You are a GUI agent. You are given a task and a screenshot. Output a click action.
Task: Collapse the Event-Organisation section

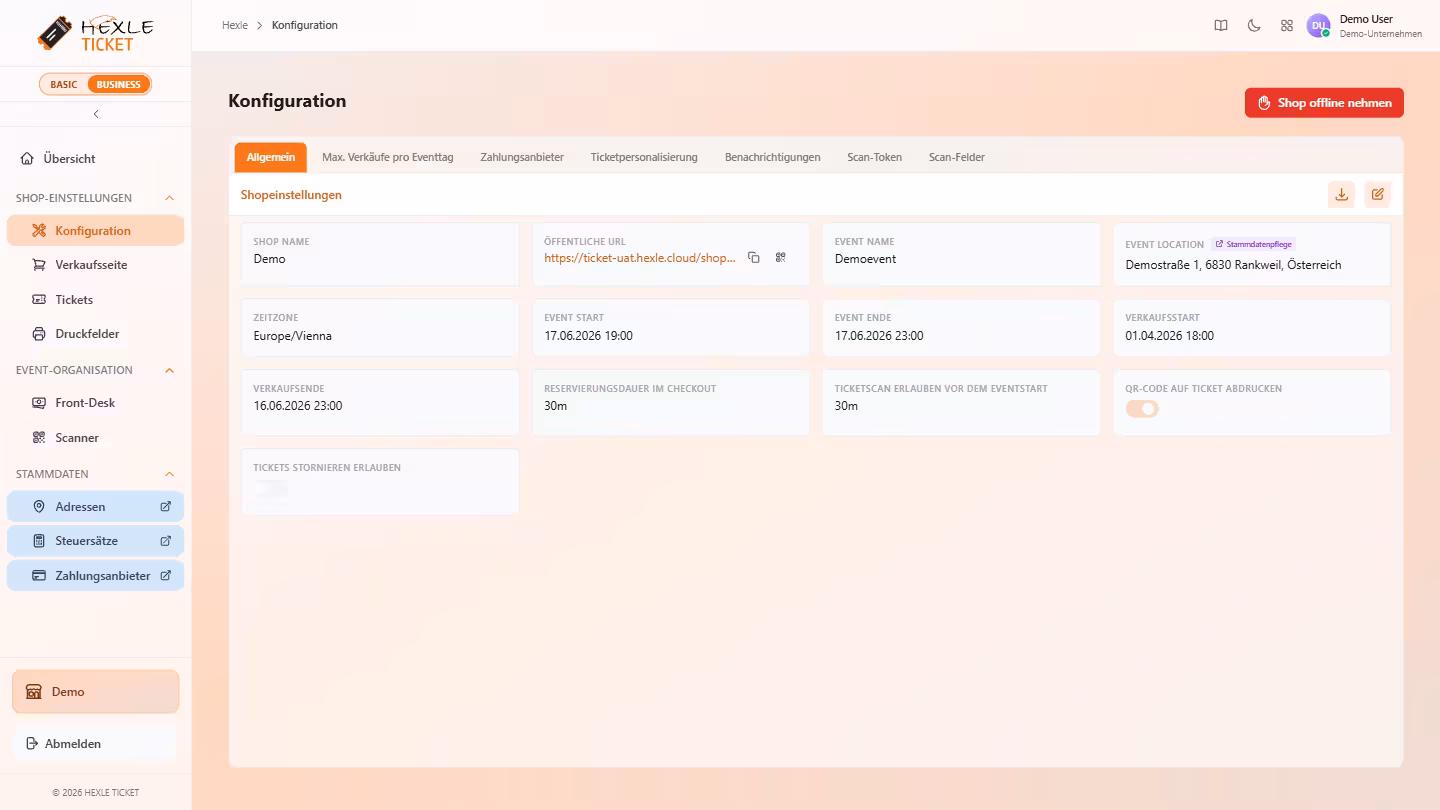(169, 370)
